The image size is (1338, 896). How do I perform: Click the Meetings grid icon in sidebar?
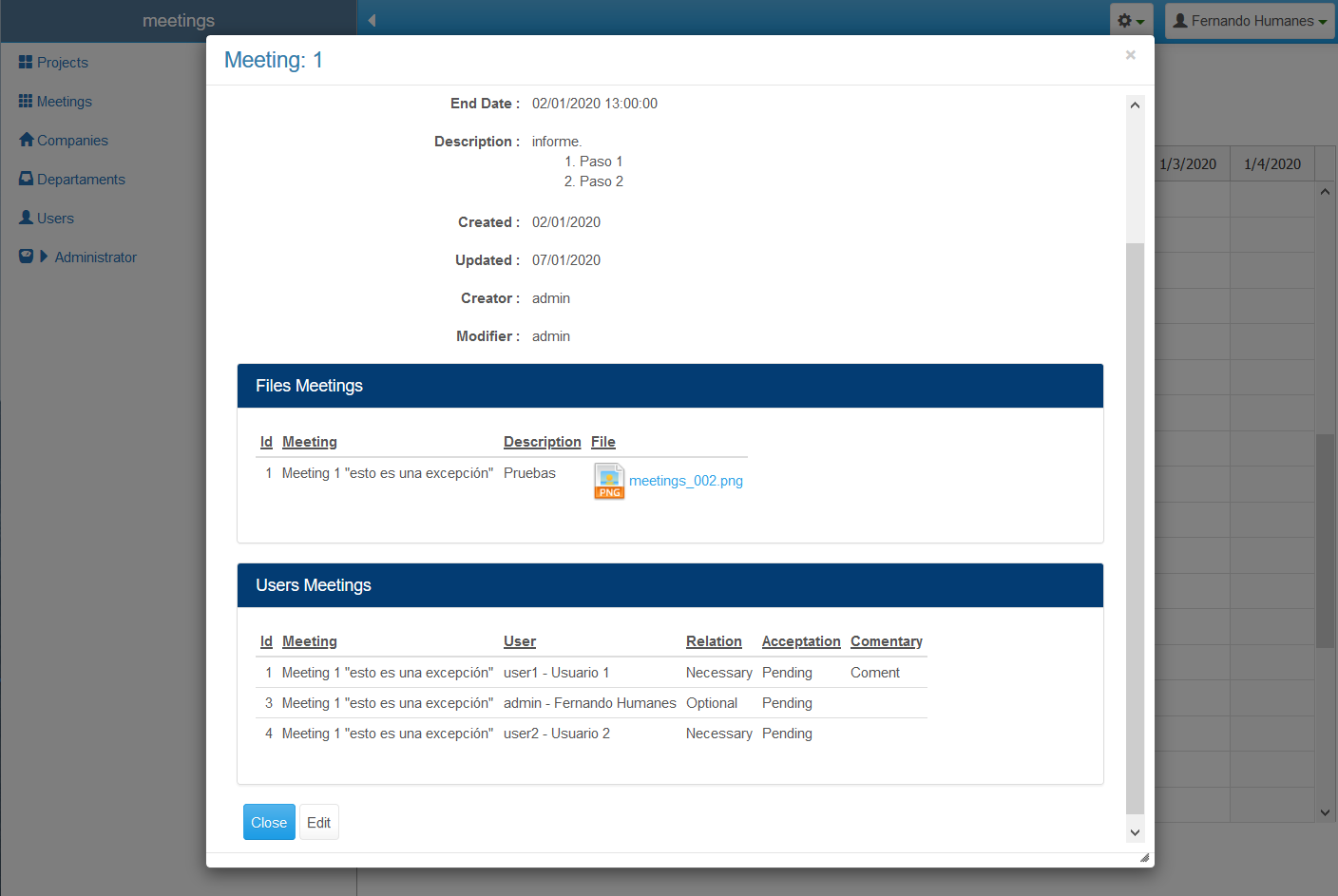26,101
